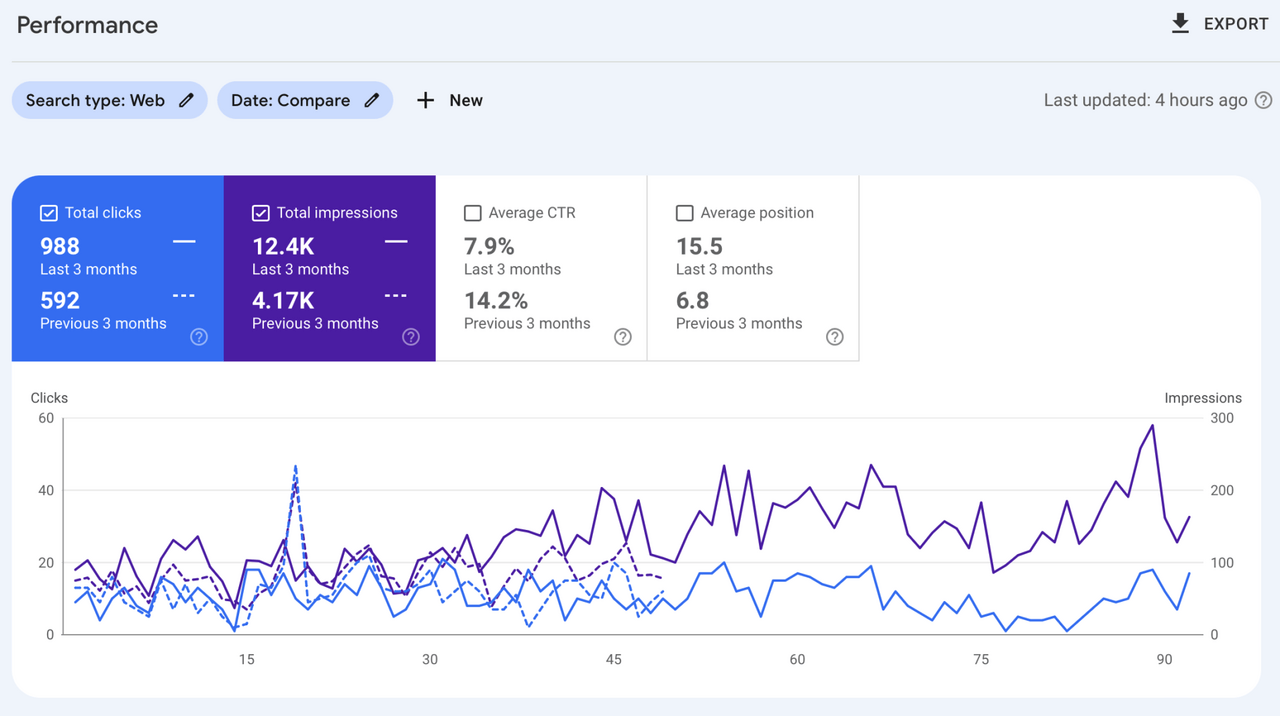Click pencil icon on Date: Compare chip
Screen dimensions: 1280x716
click(372, 100)
